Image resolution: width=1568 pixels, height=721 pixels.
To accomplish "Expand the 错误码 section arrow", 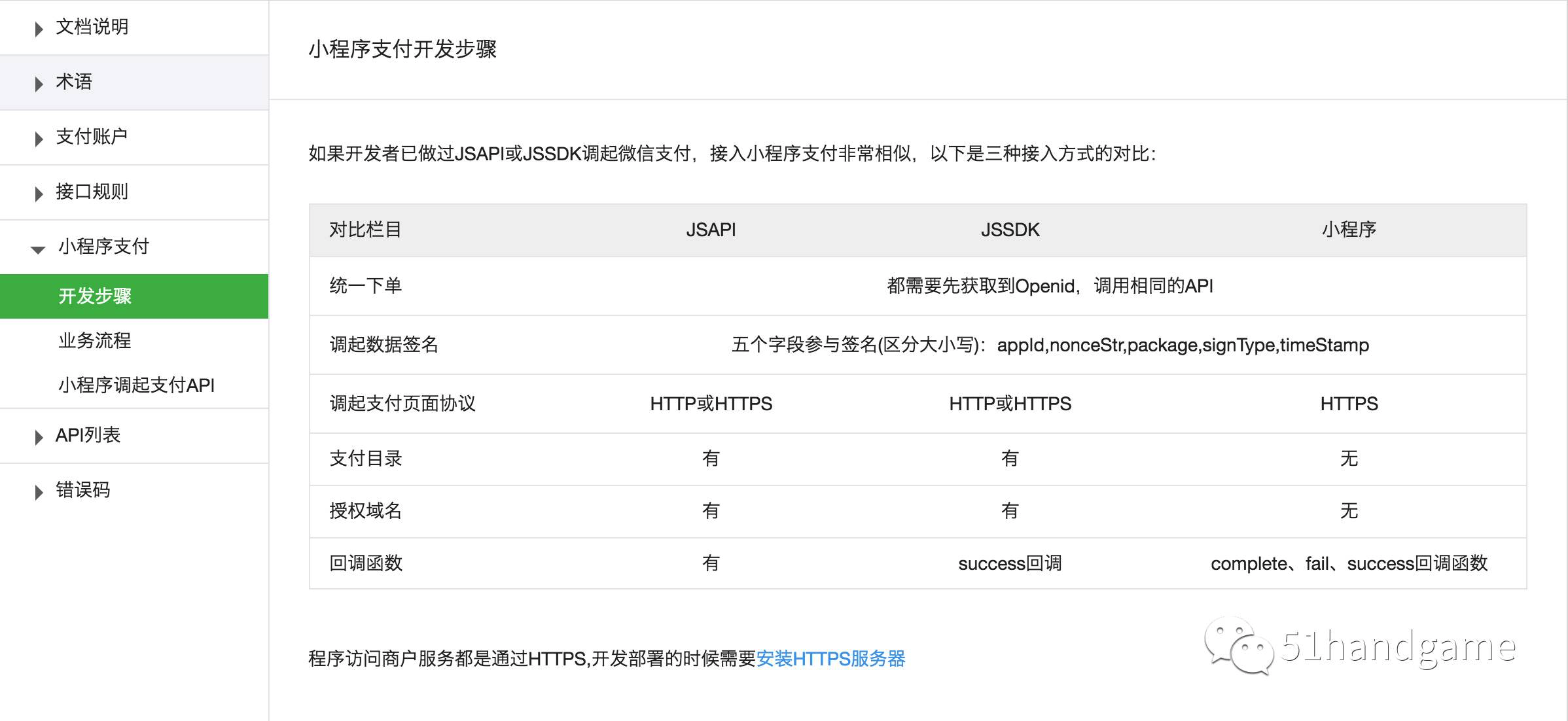I will 39,492.
